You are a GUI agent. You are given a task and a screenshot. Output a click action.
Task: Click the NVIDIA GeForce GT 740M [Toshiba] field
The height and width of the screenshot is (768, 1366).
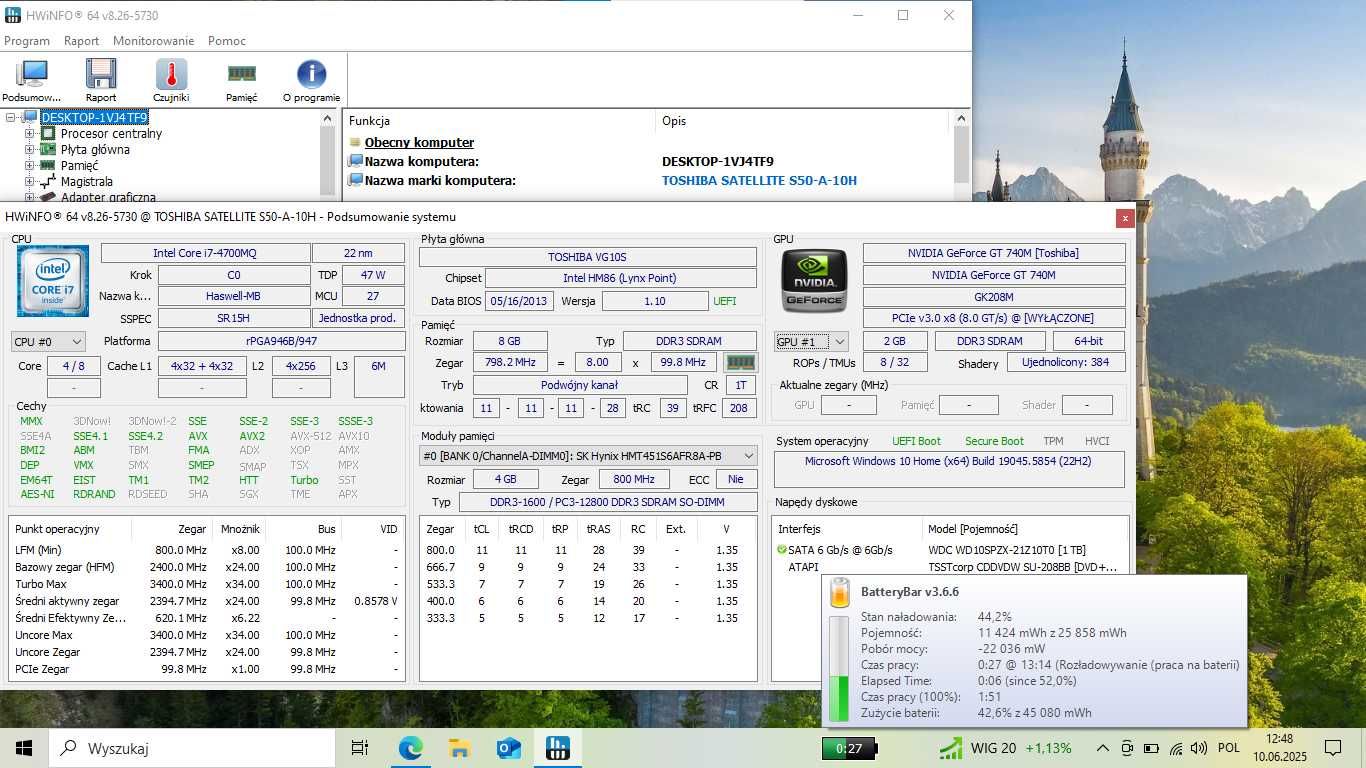994,254
